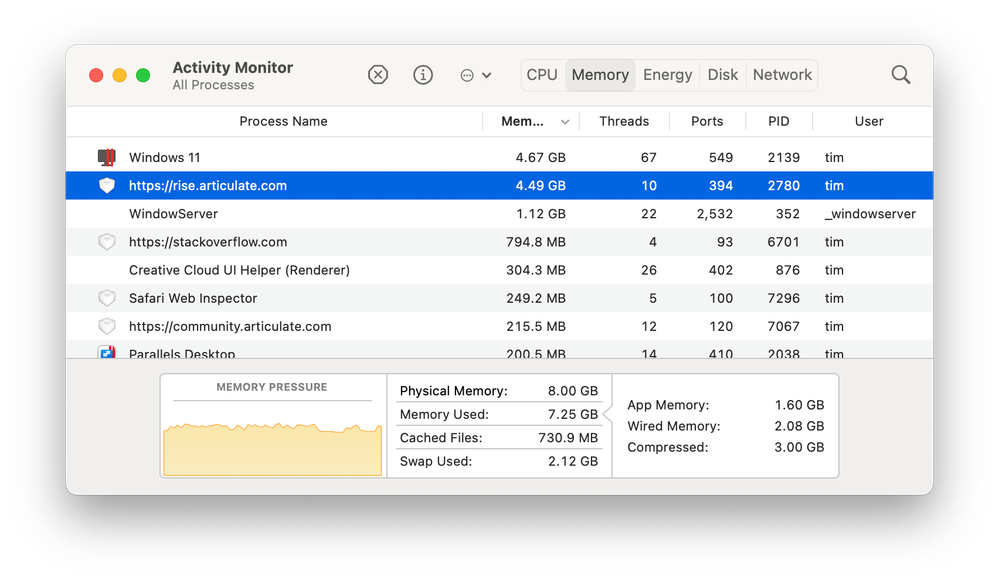999x582 pixels.
Task: Switch to the Energy tab
Action: click(668, 75)
